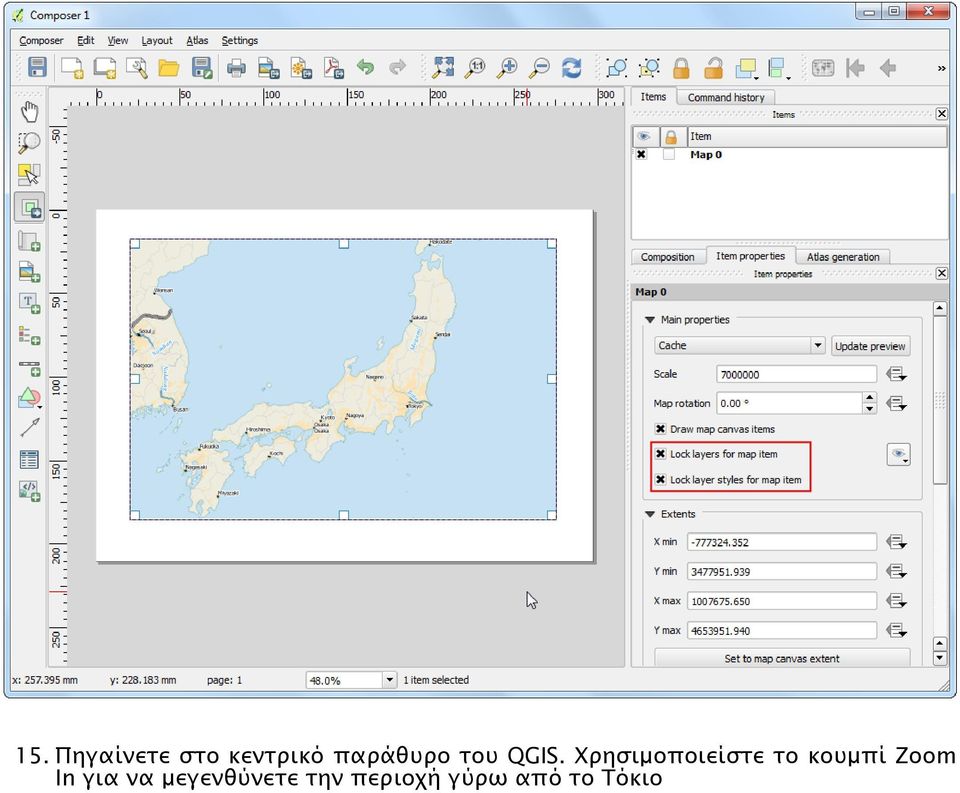Select the Add new label tool
960x793 pixels.
point(29,303)
